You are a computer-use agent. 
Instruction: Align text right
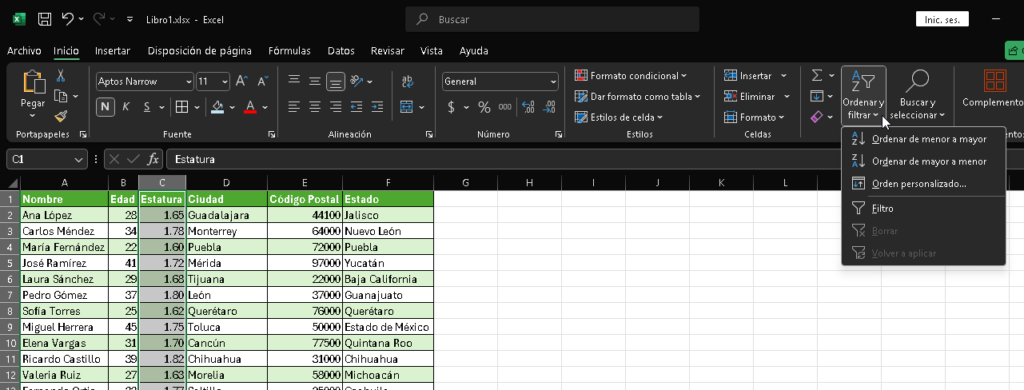tap(336, 106)
